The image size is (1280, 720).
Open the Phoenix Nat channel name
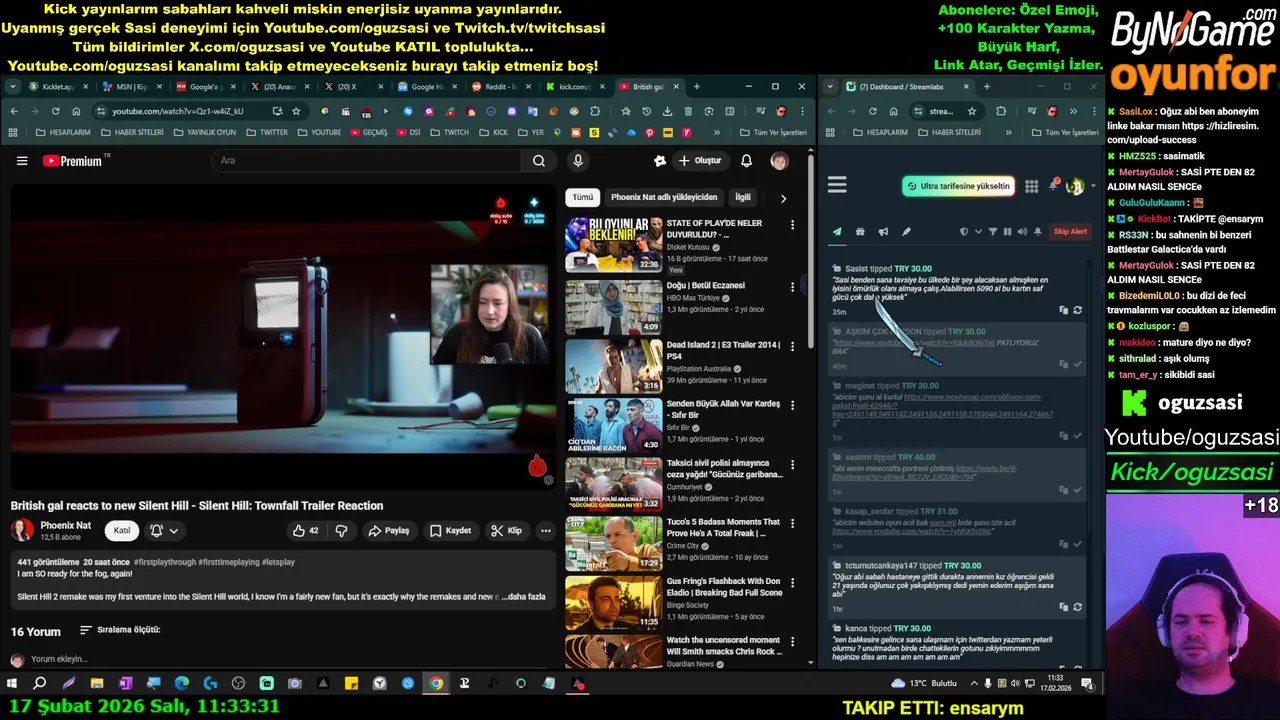(65, 525)
